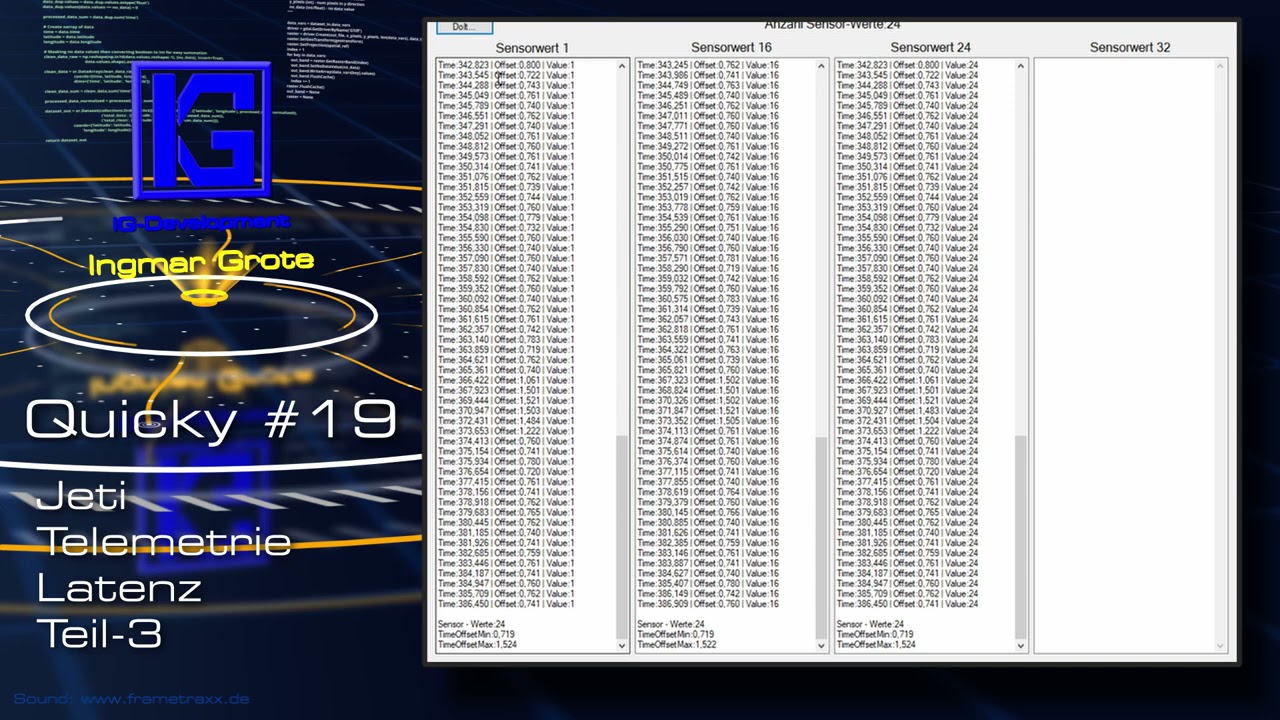
Task: Click TimeOffsetMax:1,524 in Sensorwert 1 list
Action: [x=477, y=645]
